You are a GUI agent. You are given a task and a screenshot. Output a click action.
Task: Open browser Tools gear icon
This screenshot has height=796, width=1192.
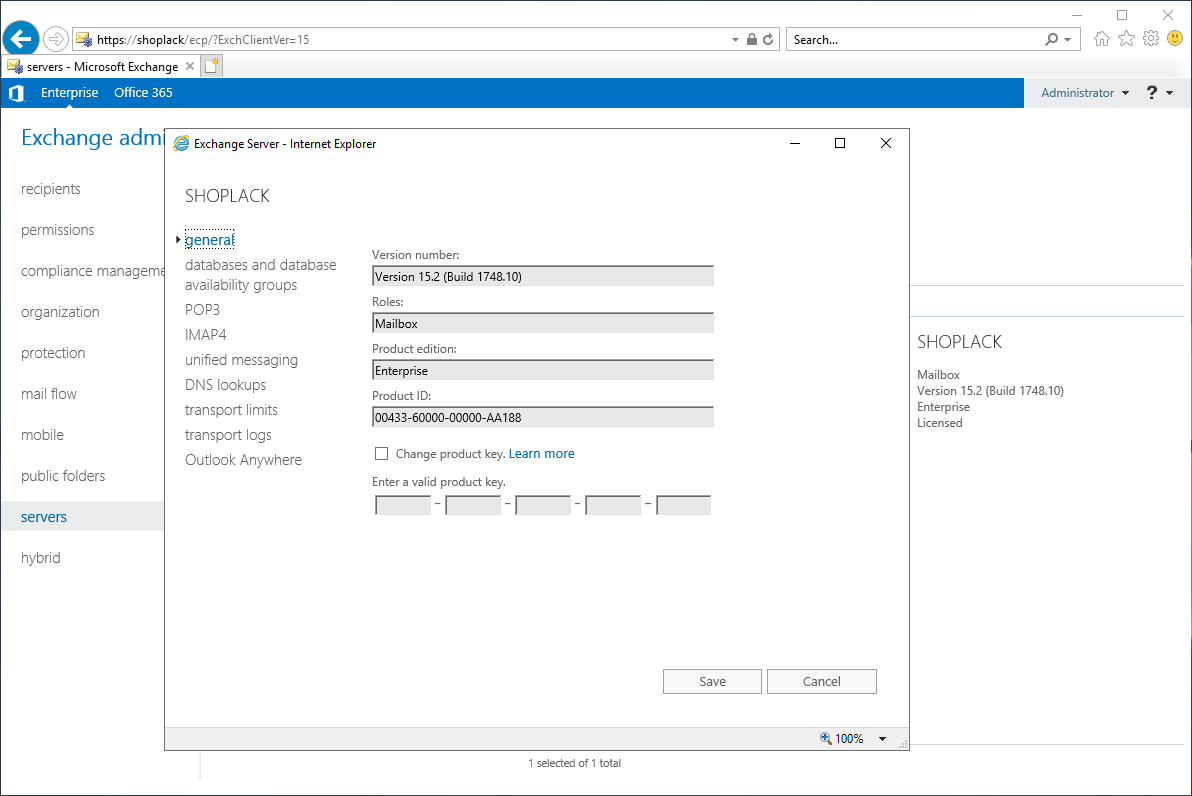tap(1151, 39)
